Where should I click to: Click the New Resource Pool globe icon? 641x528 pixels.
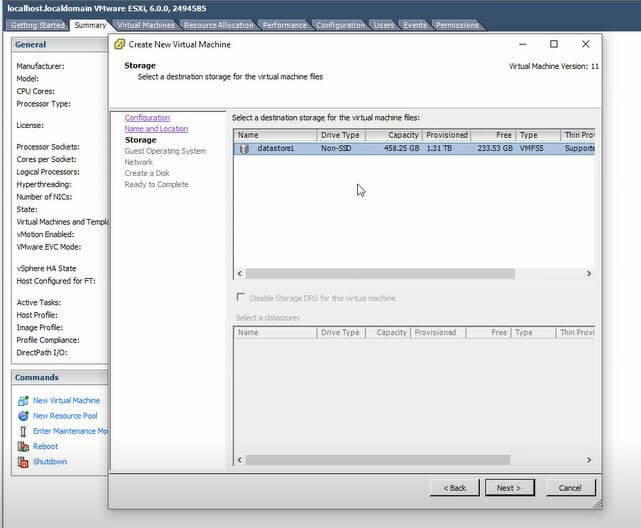23,416
